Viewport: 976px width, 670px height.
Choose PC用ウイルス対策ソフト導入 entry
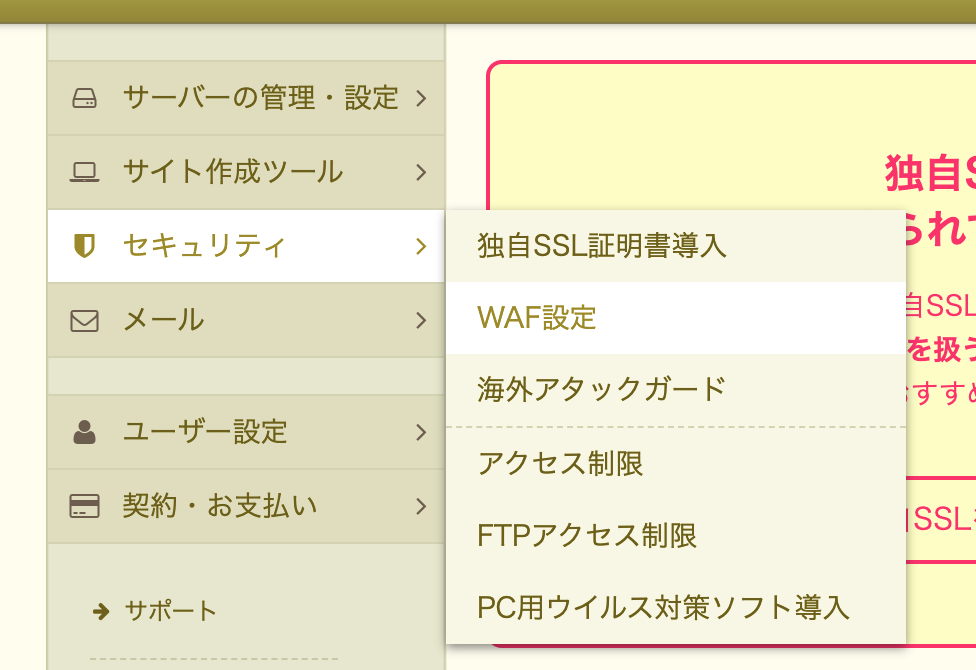(664, 607)
